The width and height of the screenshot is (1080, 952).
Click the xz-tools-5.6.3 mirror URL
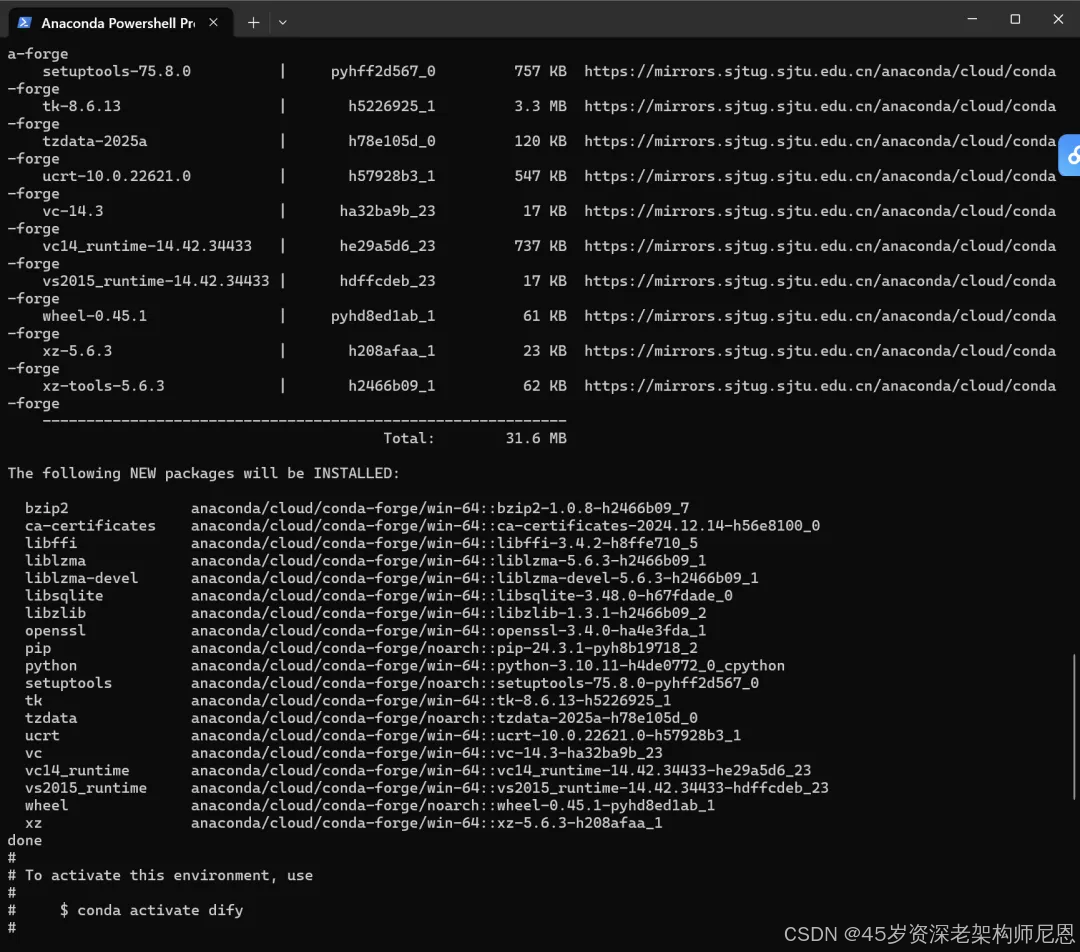(820, 386)
